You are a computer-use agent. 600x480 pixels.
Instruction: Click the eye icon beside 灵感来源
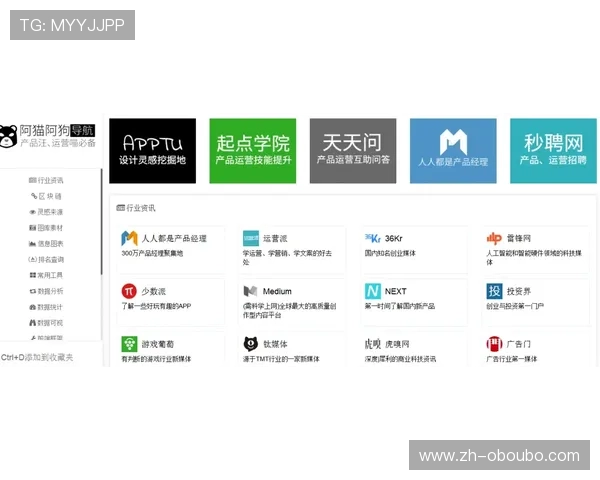33,212
